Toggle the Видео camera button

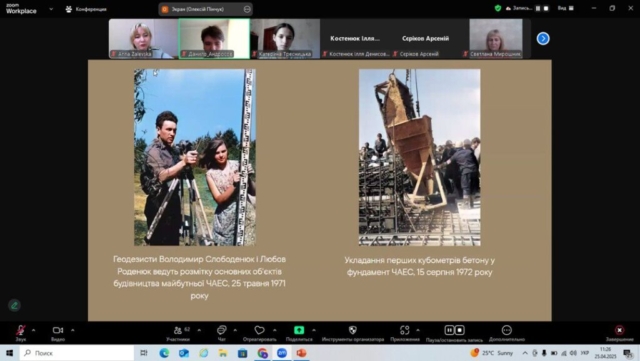(x=58, y=330)
